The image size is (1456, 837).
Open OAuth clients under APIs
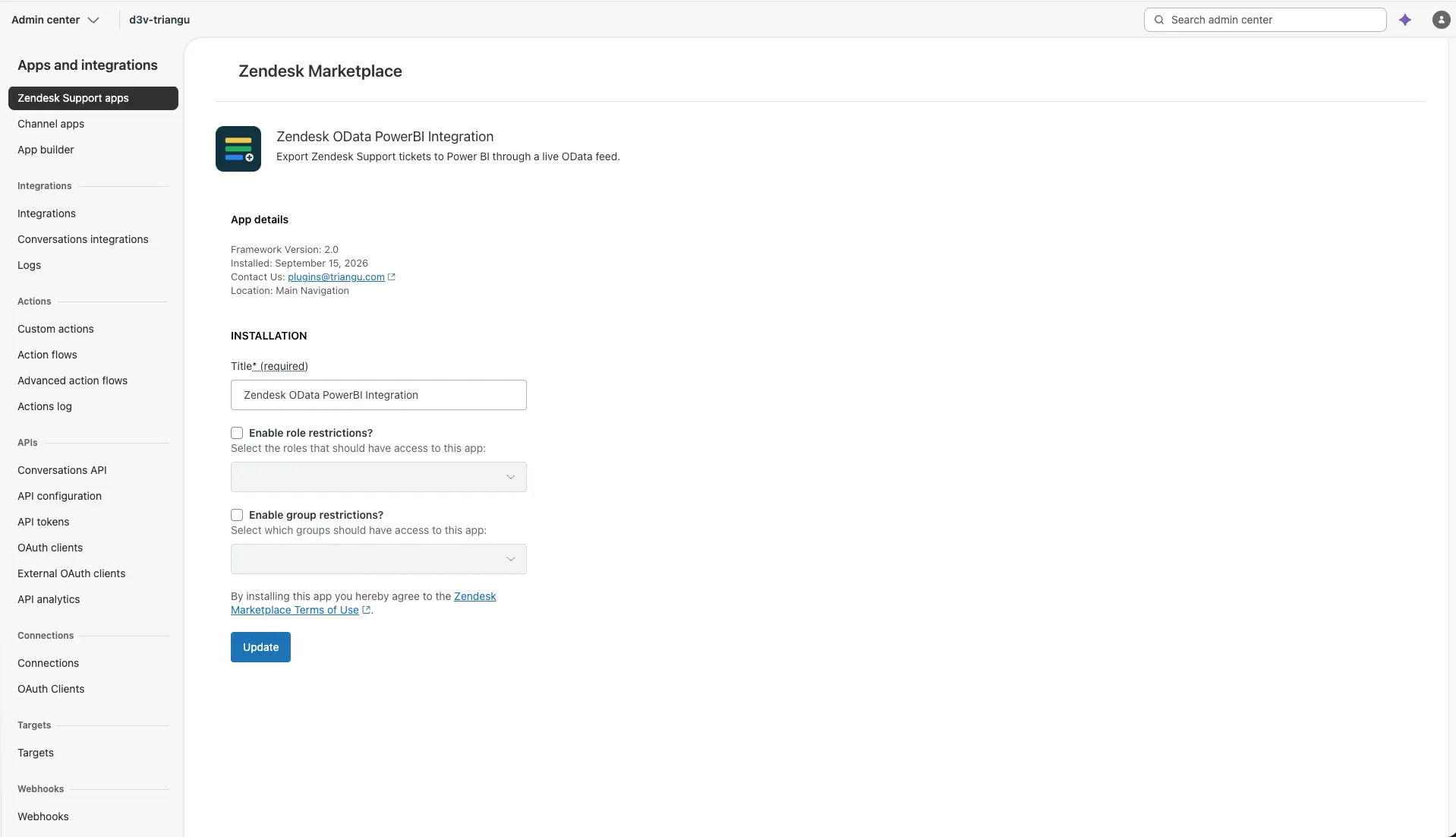point(50,548)
